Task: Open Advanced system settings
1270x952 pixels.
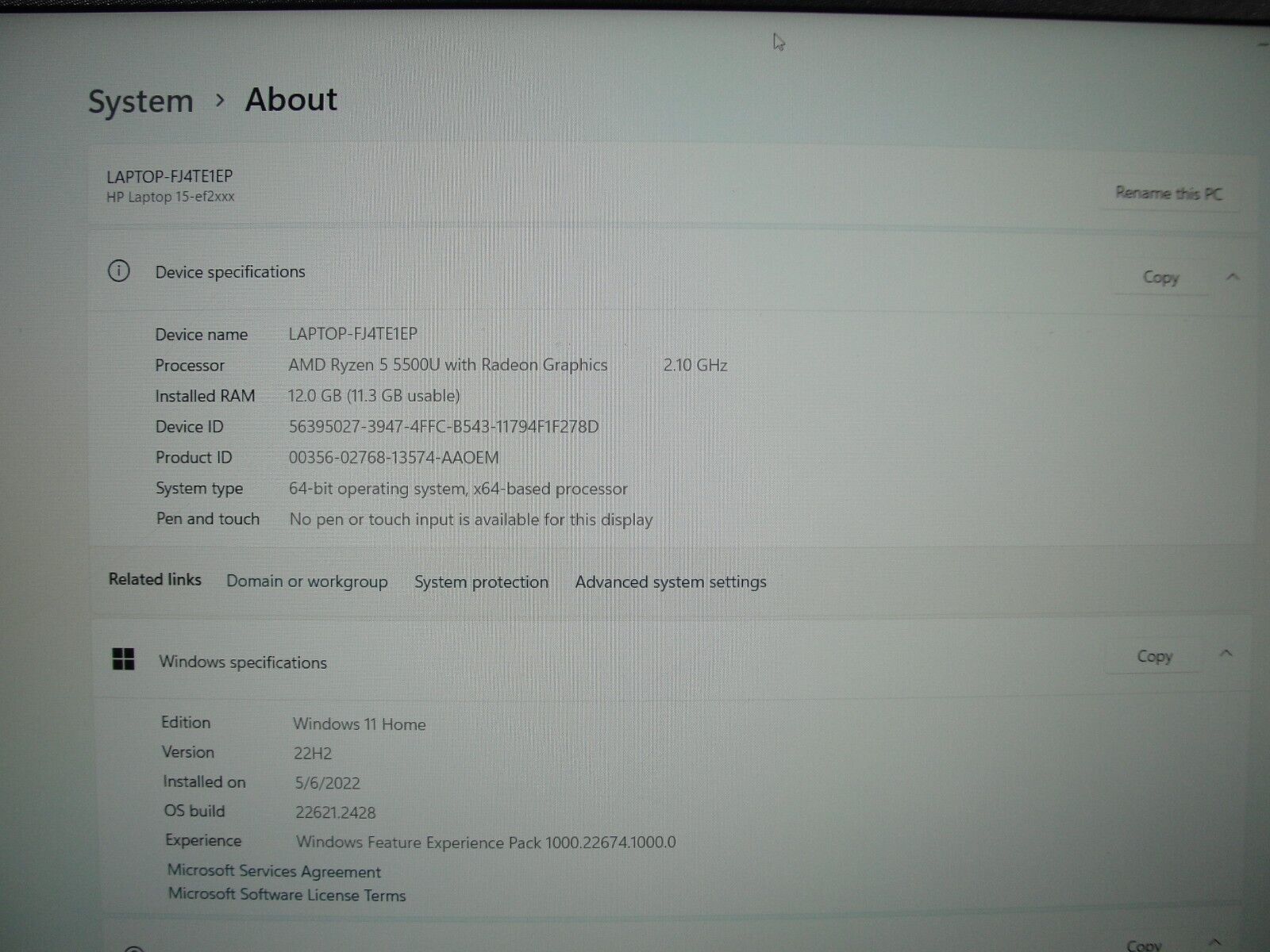Action: [x=670, y=582]
